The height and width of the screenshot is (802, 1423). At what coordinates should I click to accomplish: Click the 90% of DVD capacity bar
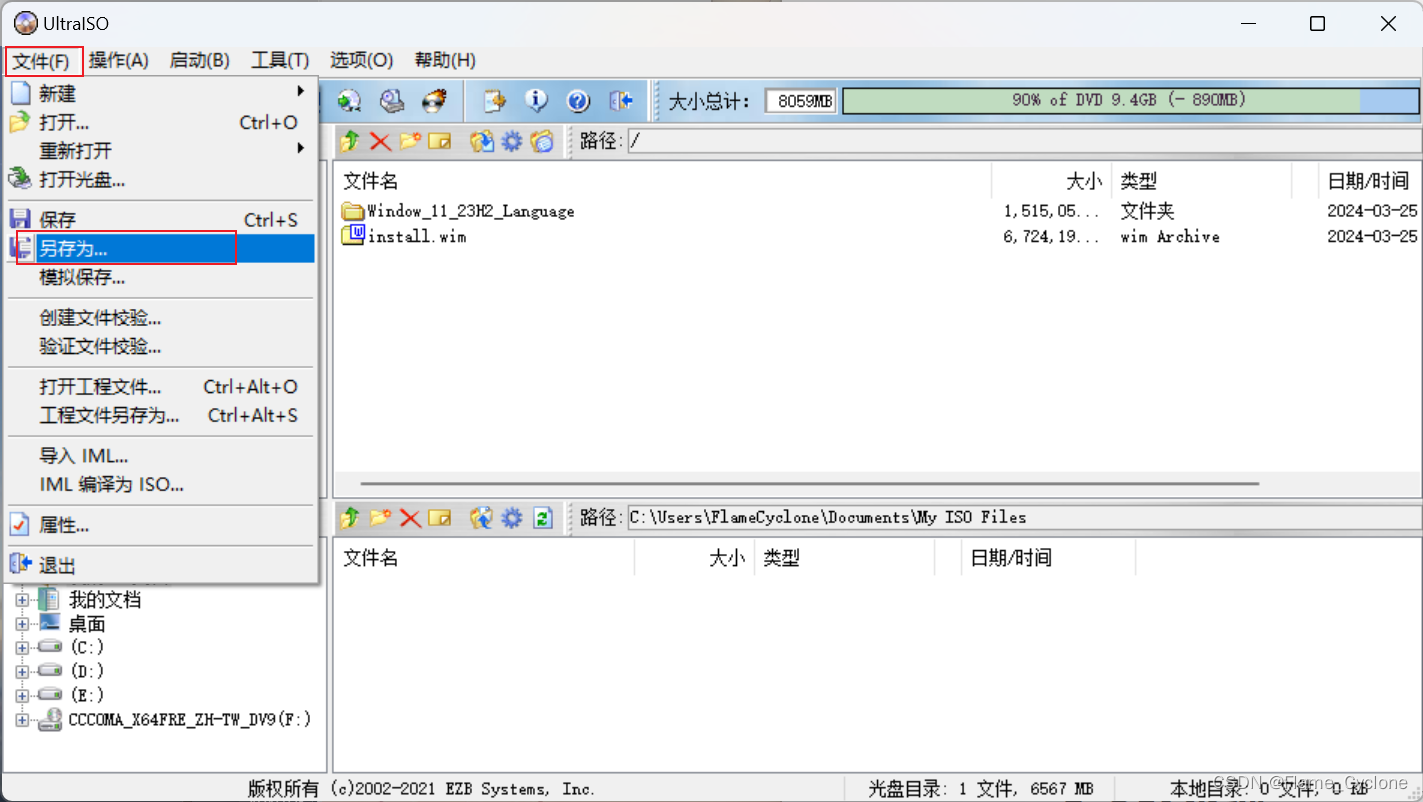point(1130,101)
